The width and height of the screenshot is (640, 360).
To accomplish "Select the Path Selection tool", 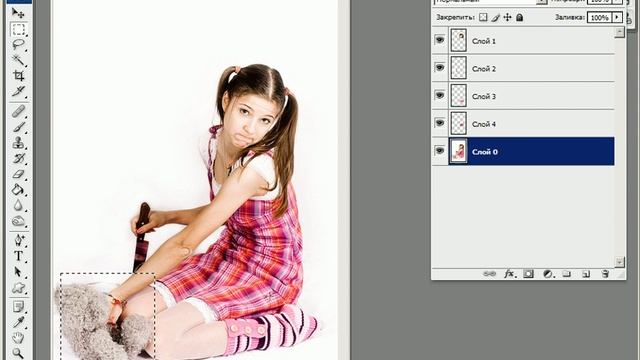I will coord(18,271).
